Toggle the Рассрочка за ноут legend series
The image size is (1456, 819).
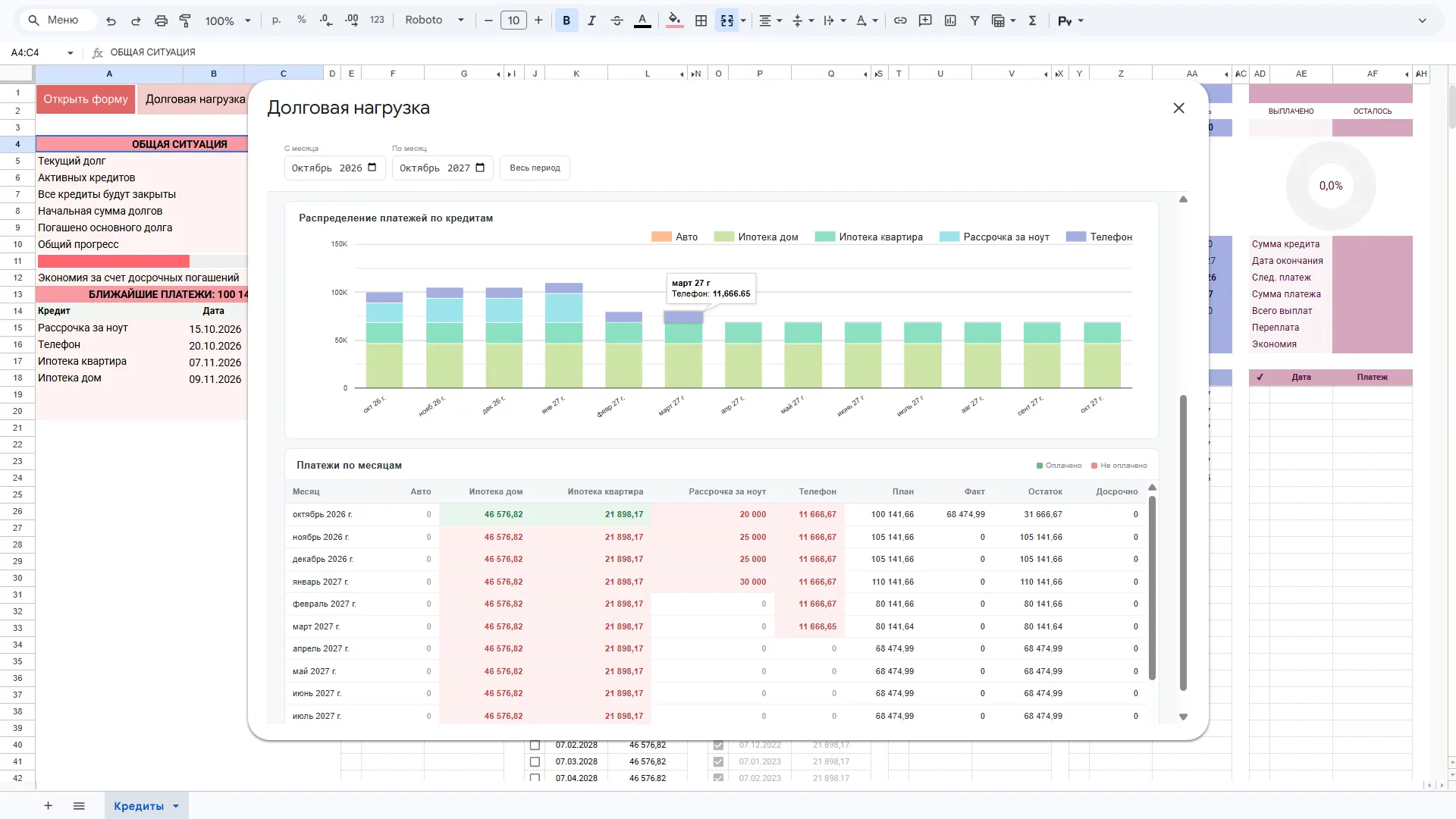pyautogui.click(x=994, y=237)
